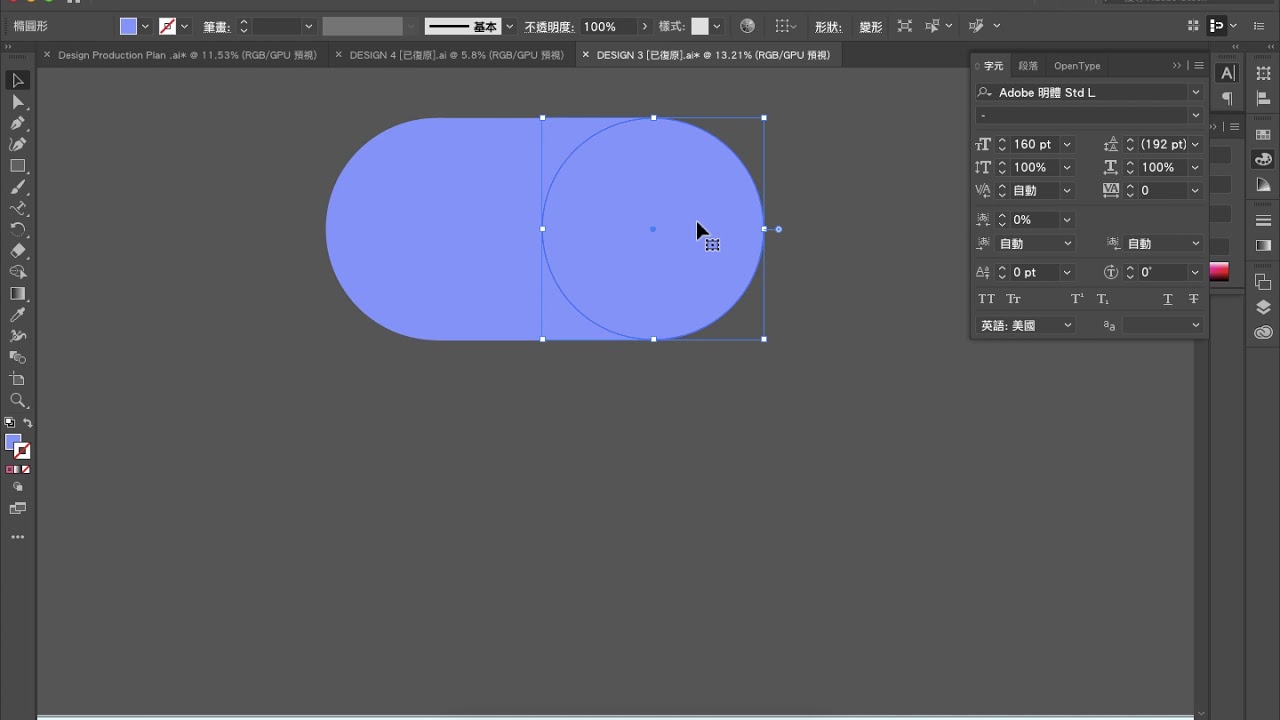Viewport: 1280px width, 720px height.
Task: Open the Stroke panel icon
Action: [1263, 221]
